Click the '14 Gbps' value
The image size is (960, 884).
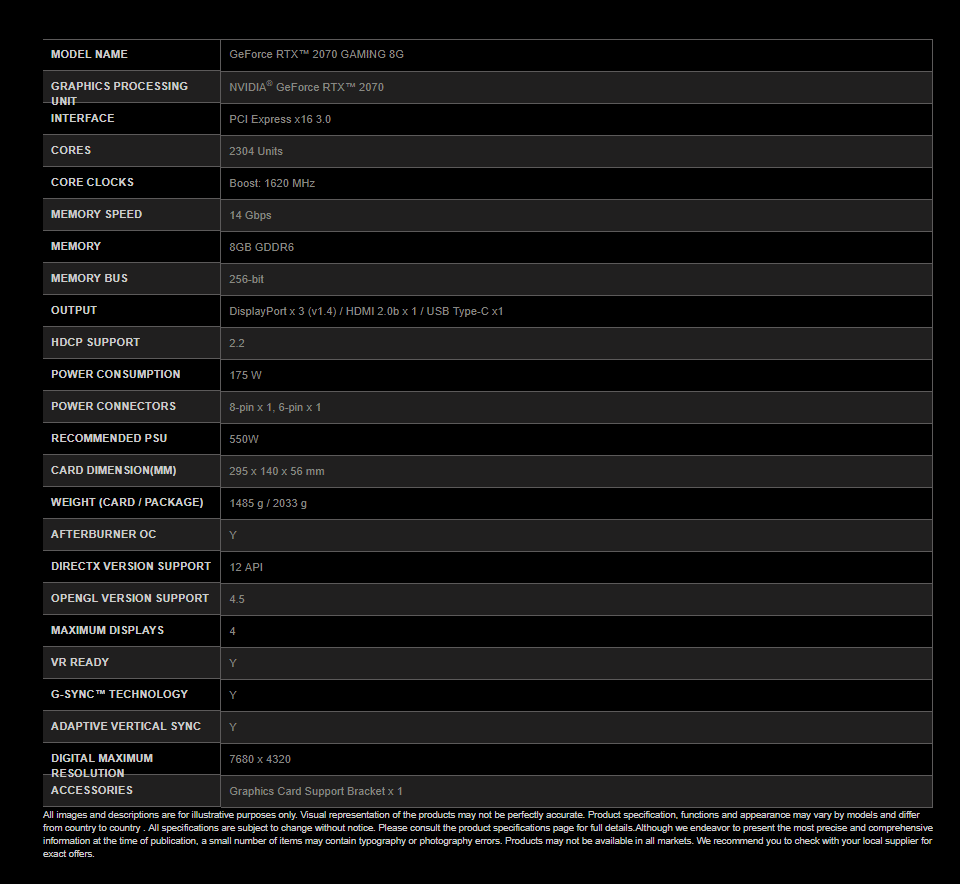[x=250, y=215]
